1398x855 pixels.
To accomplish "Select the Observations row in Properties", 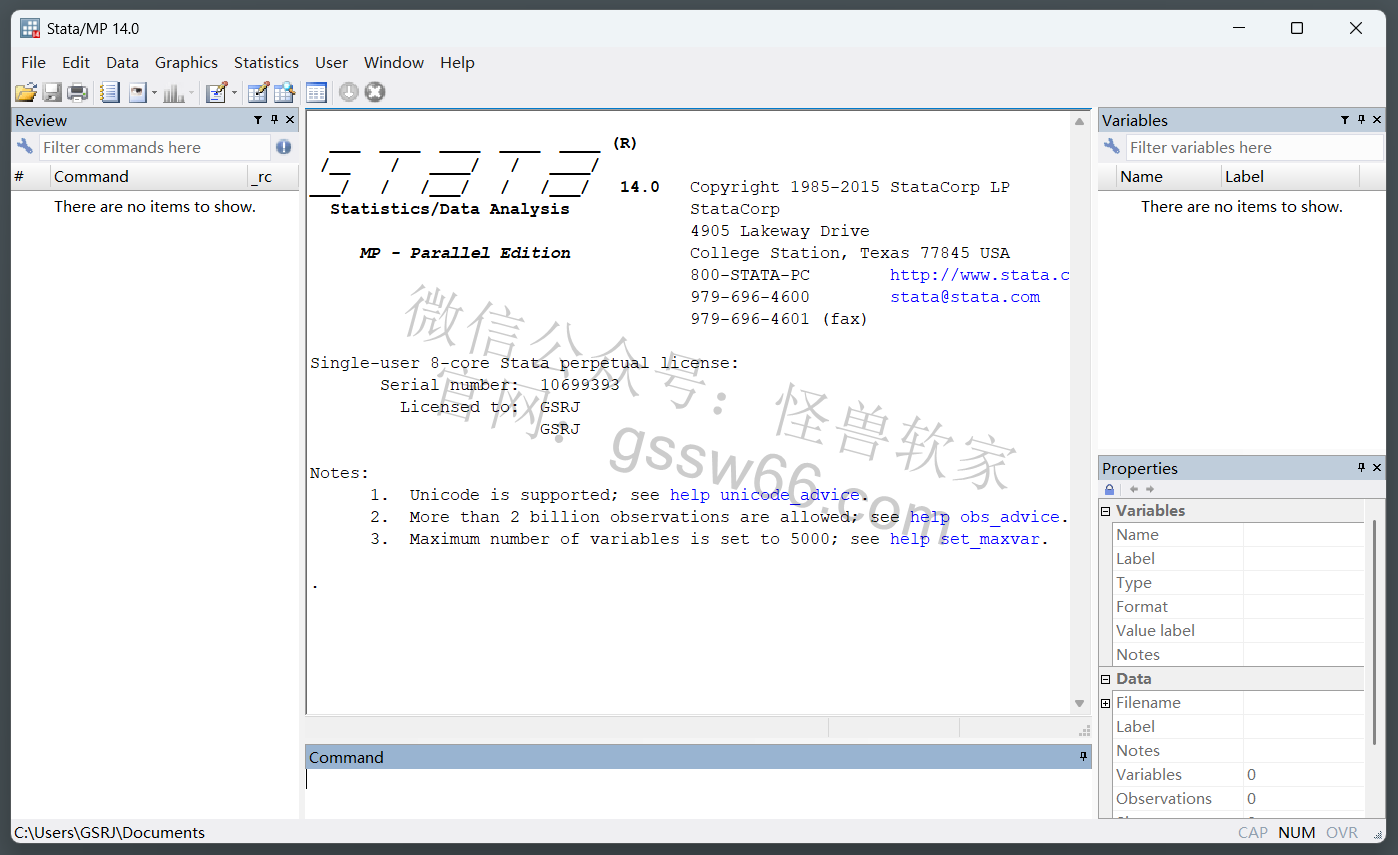I will click(1238, 799).
